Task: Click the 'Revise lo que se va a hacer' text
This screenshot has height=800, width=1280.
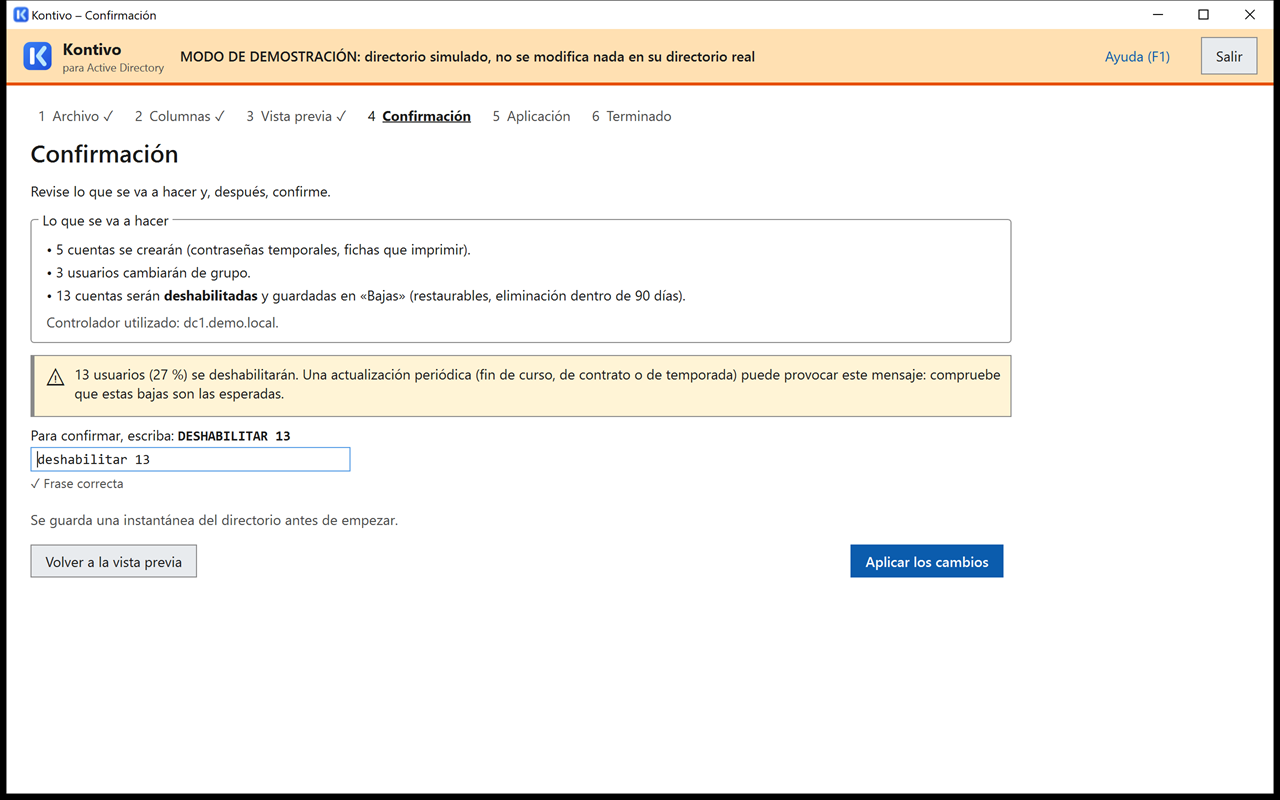Action: pos(181,192)
